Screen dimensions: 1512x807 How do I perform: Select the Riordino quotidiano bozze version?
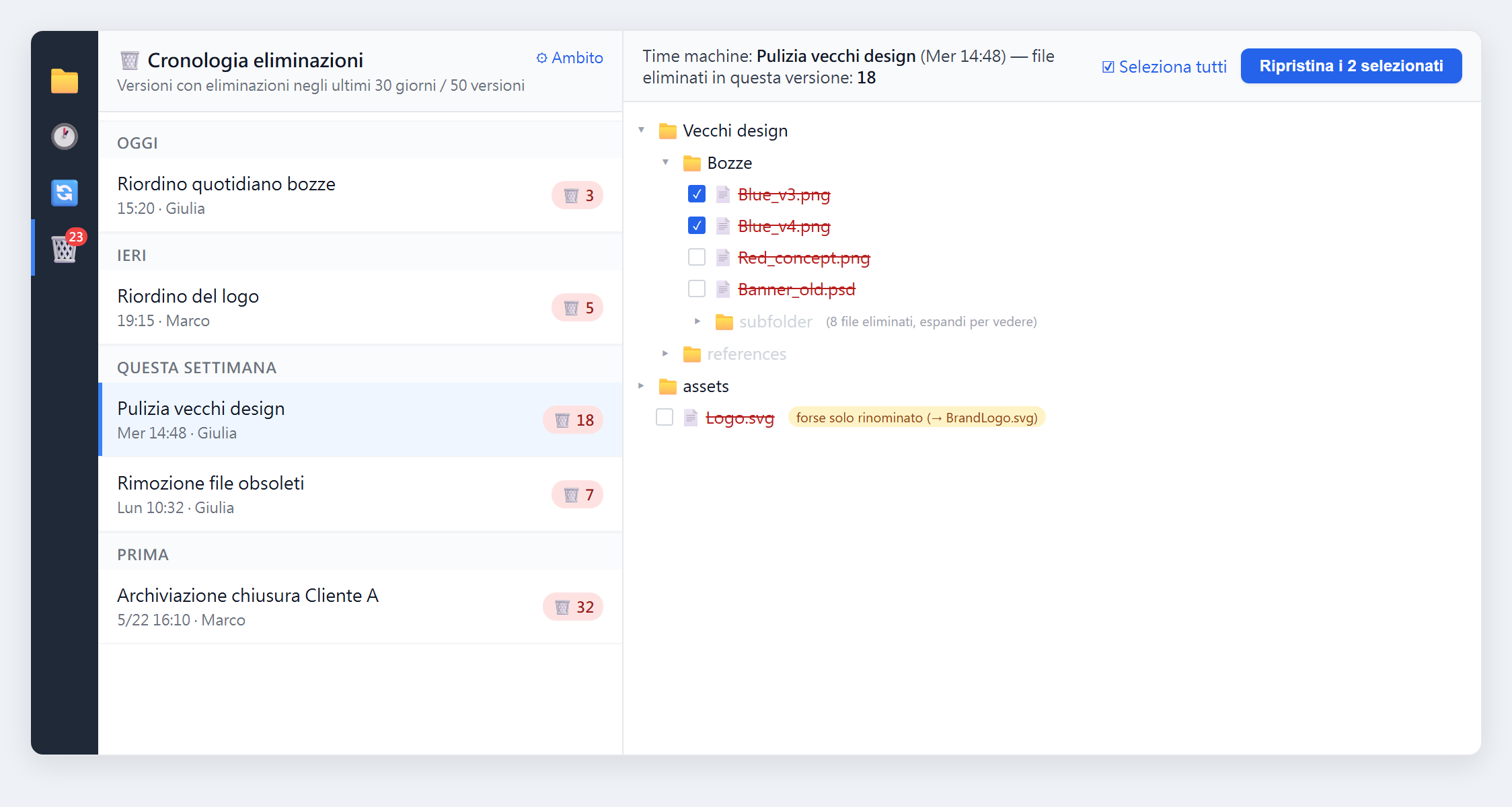point(361,195)
